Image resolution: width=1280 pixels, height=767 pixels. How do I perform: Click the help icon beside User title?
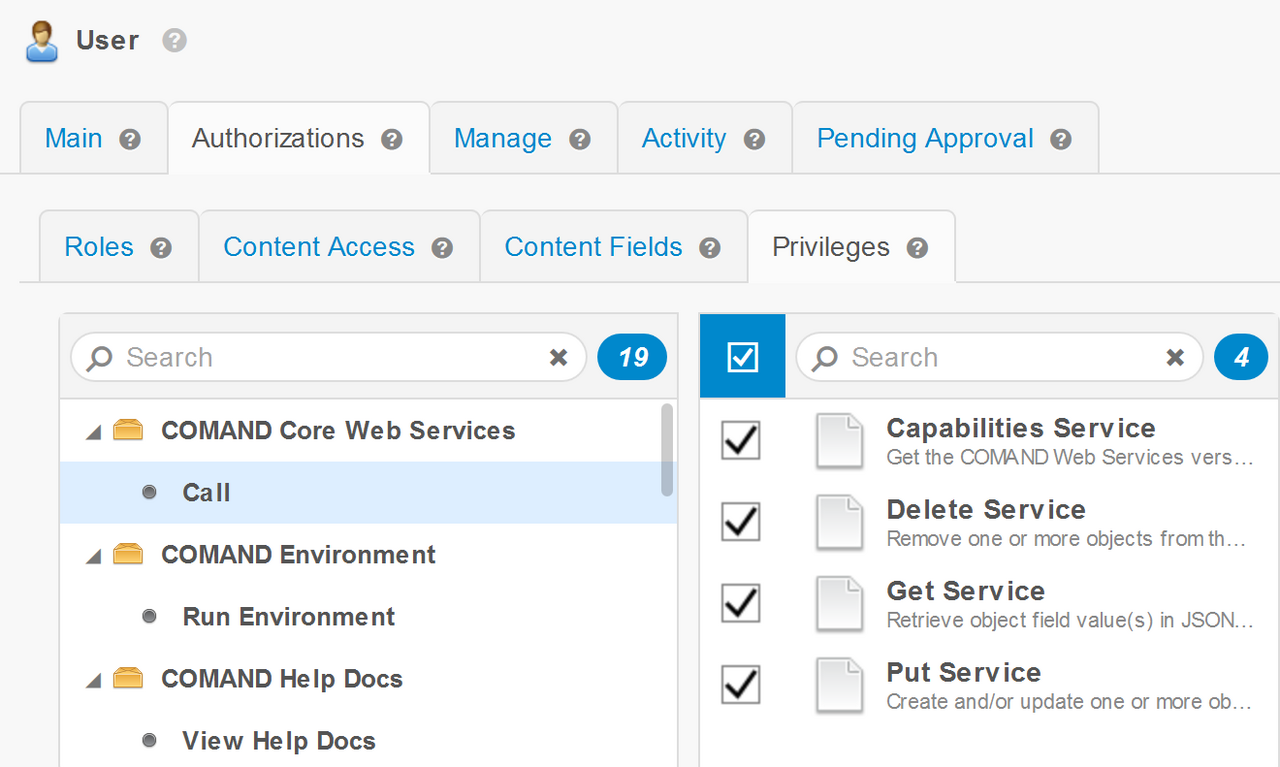pos(175,41)
